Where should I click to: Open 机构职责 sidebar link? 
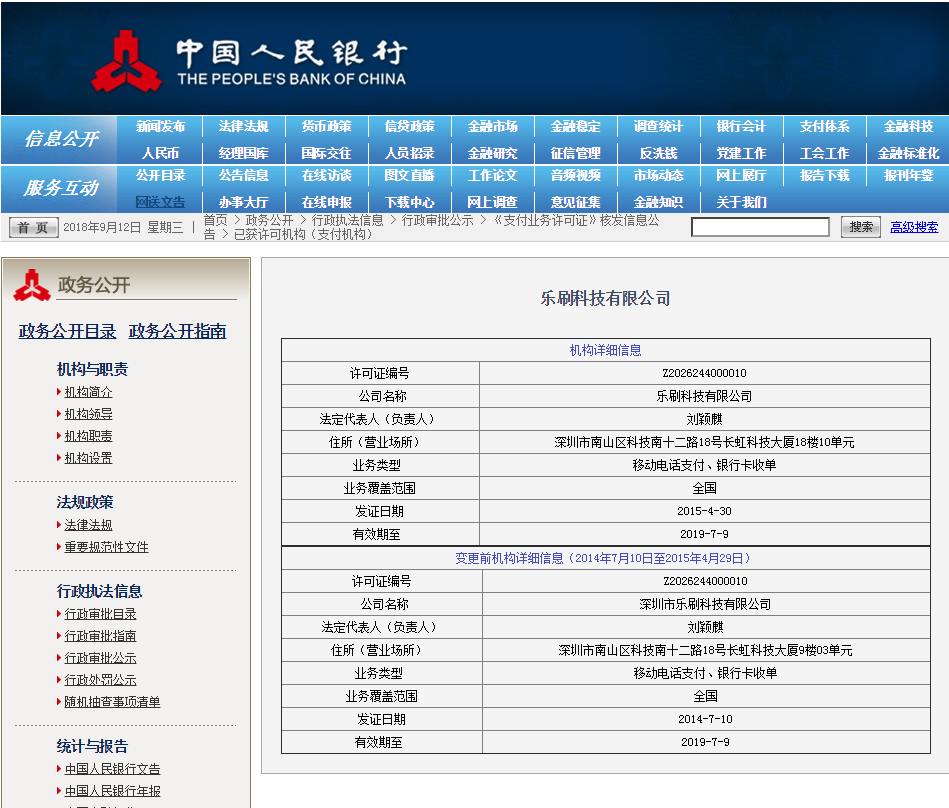88,436
